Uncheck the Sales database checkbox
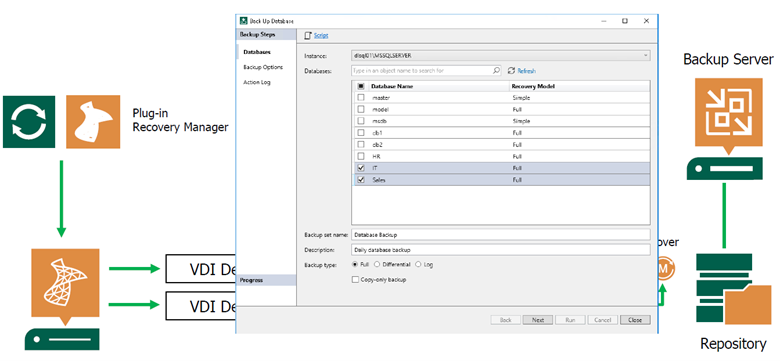This screenshot has height=361, width=780. pos(361,180)
